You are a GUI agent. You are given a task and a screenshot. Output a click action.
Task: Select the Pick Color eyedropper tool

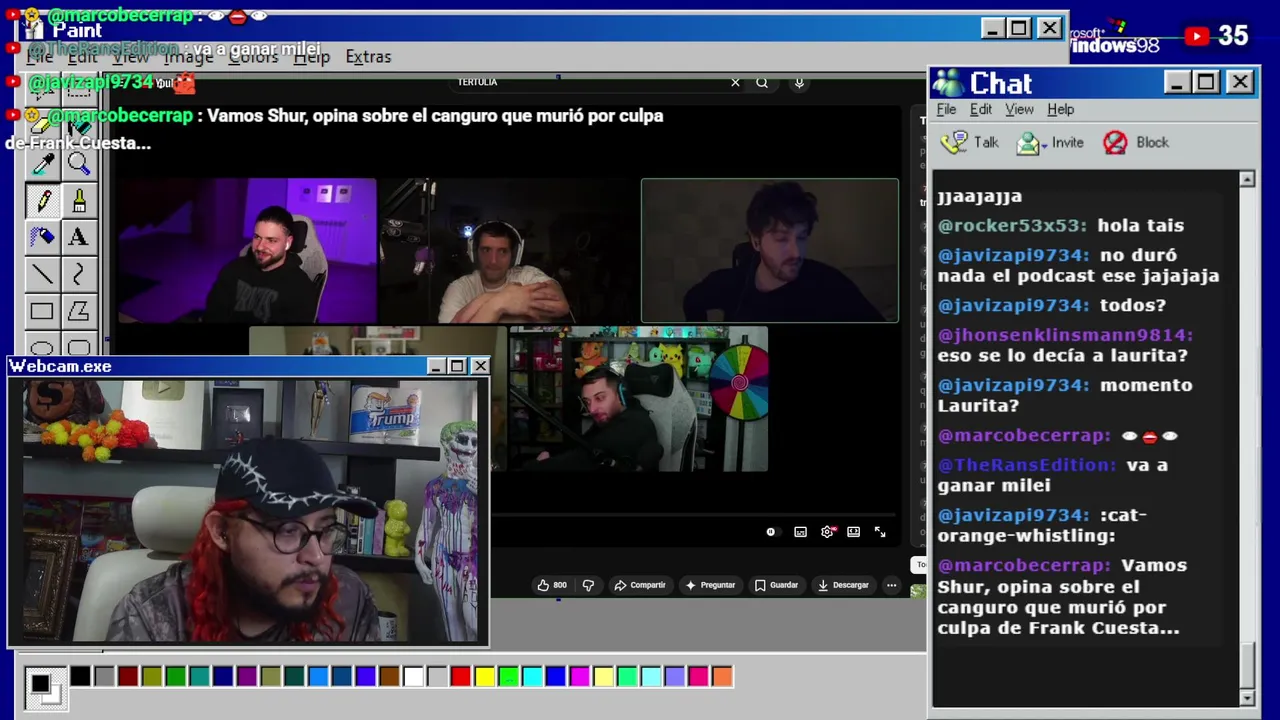[x=41, y=164]
